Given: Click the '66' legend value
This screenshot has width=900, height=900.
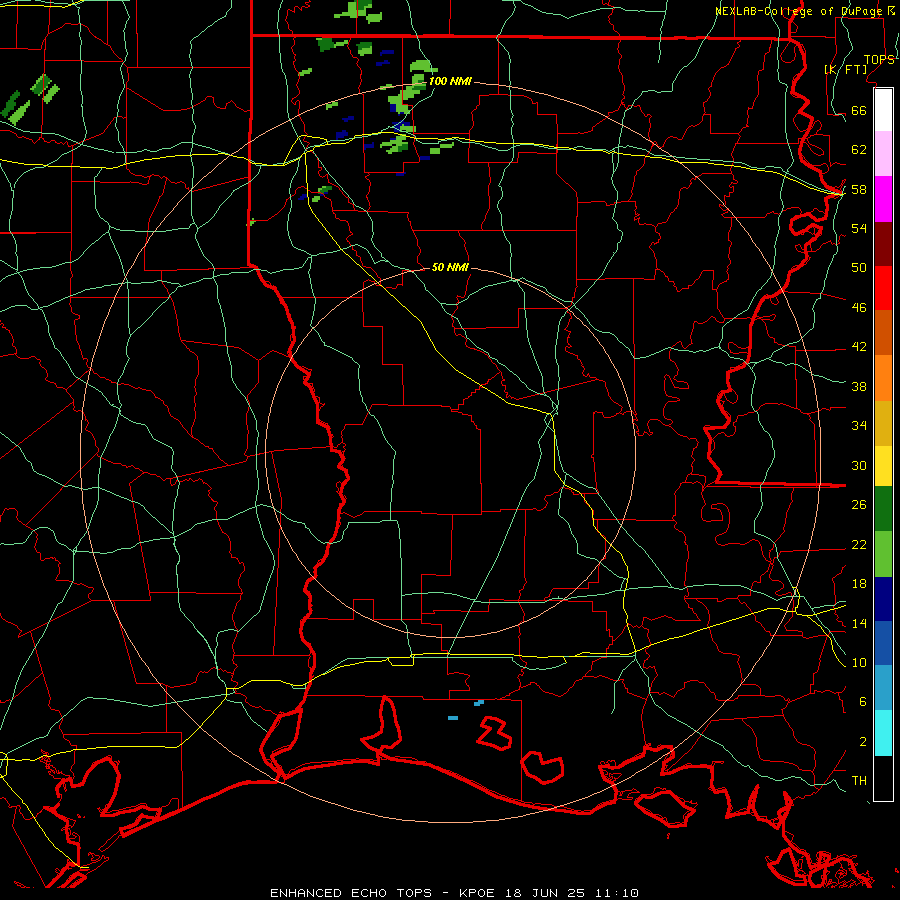Looking at the screenshot, I should 859,110.
